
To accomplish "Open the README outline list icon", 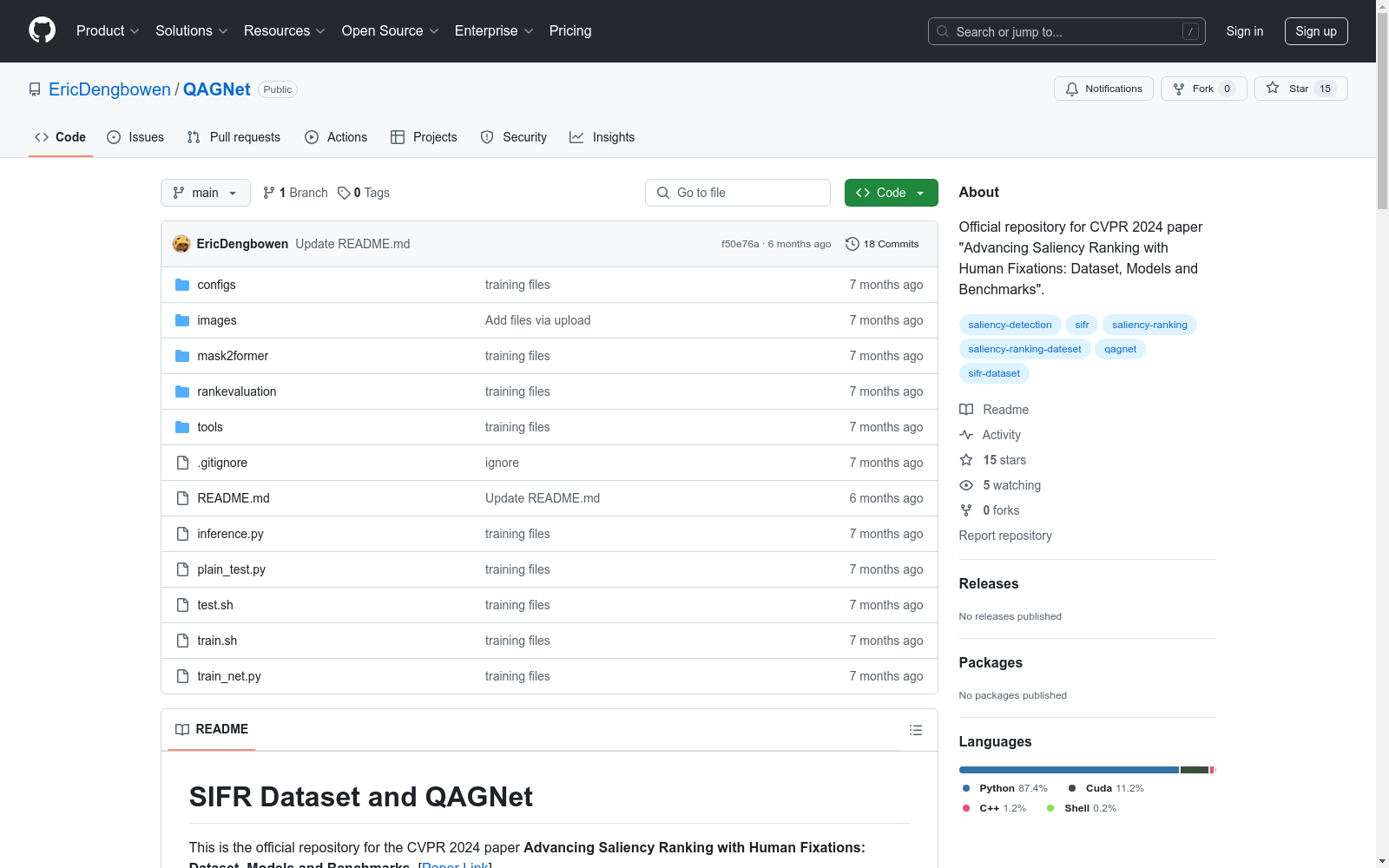I will pos(916,730).
